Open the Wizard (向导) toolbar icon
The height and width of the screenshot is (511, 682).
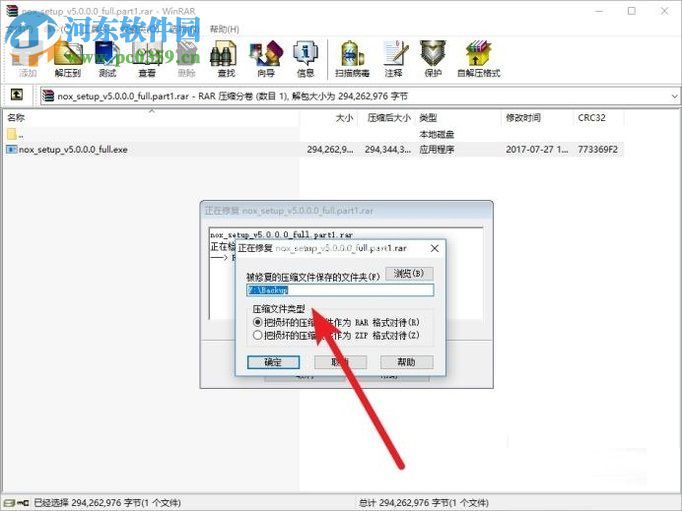click(266, 59)
